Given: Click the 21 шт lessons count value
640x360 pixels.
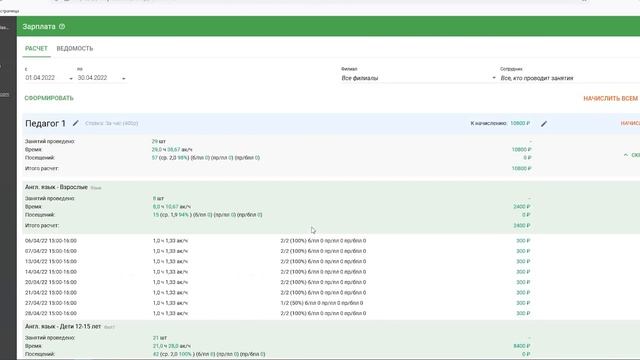Looking at the screenshot, I should 160,338.
